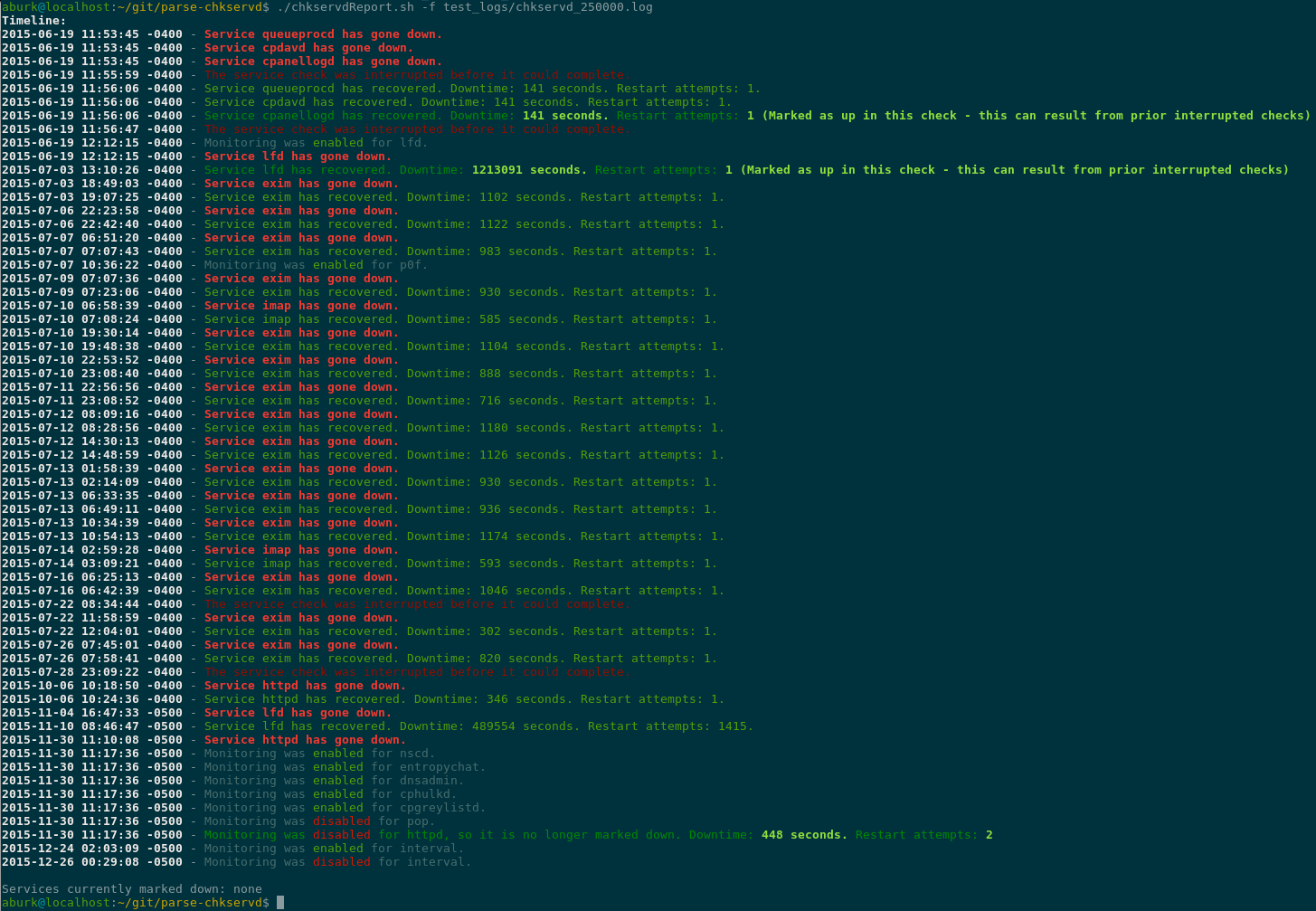Click 'Monitoring was enabled for interval.'
Image resolution: width=1316 pixels, height=911 pixels.
tap(335, 849)
